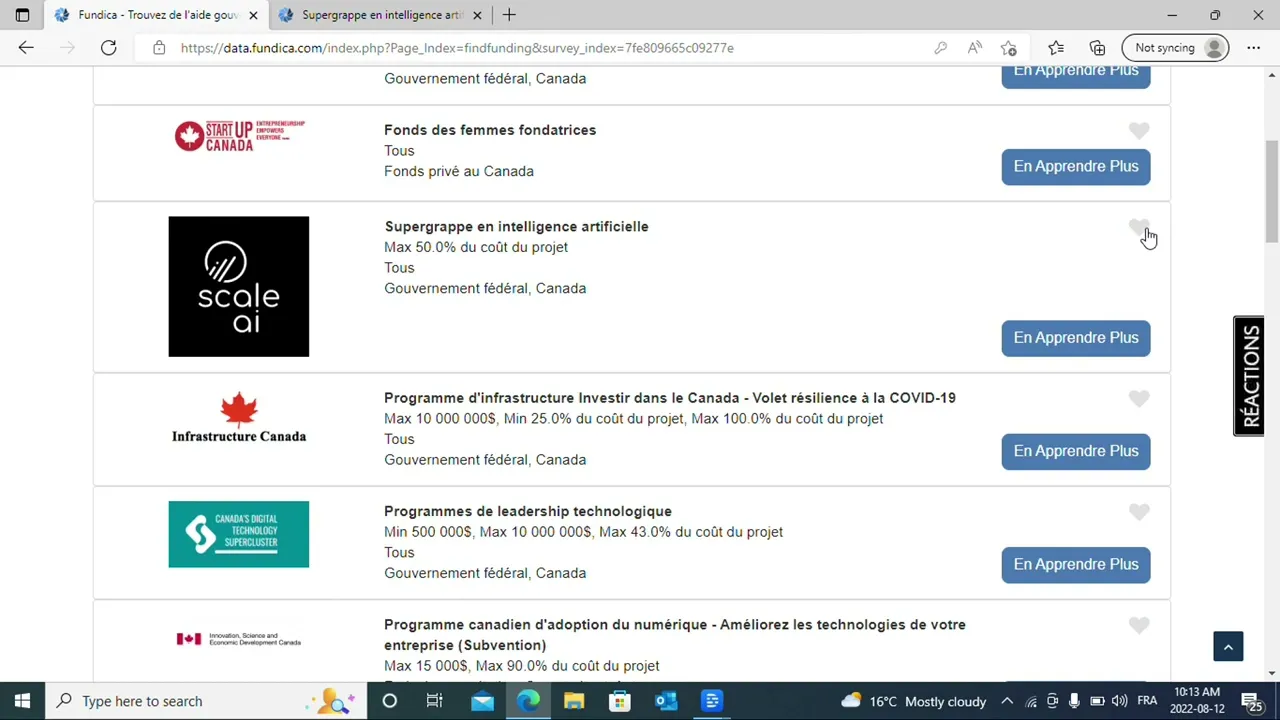Open Programmes de leadership technologique title
The image size is (1280, 720).
528,511
